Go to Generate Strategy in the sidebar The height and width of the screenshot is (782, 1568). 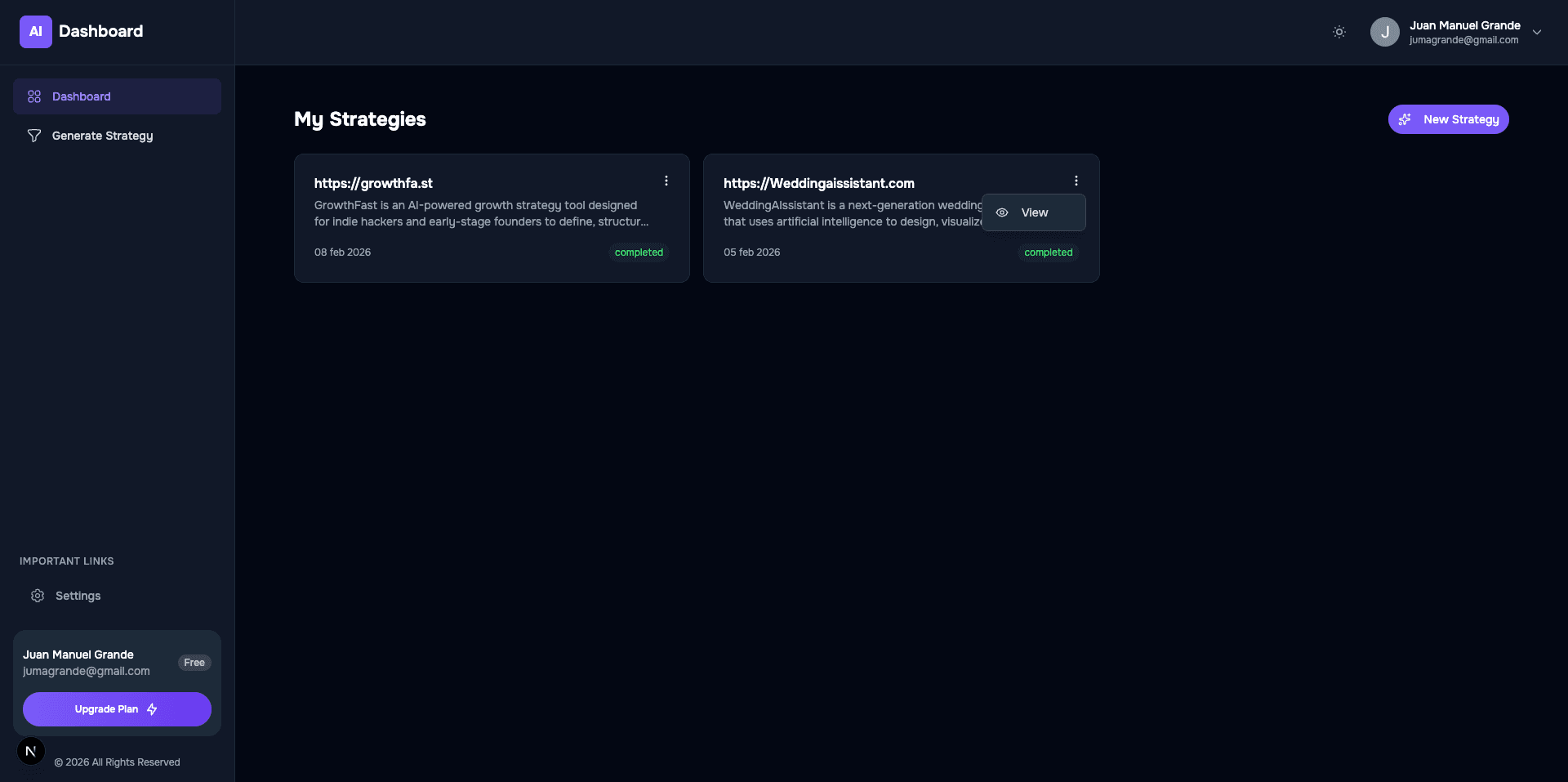[101, 136]
